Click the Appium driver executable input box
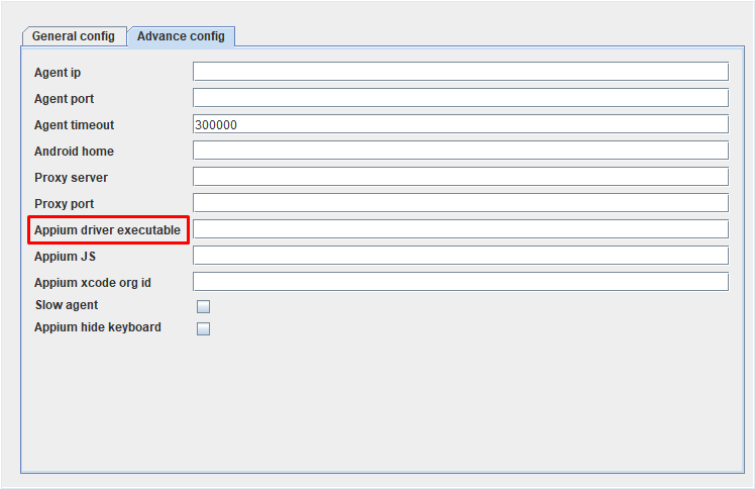The image size is (755, 489). (x=460, y=229)
